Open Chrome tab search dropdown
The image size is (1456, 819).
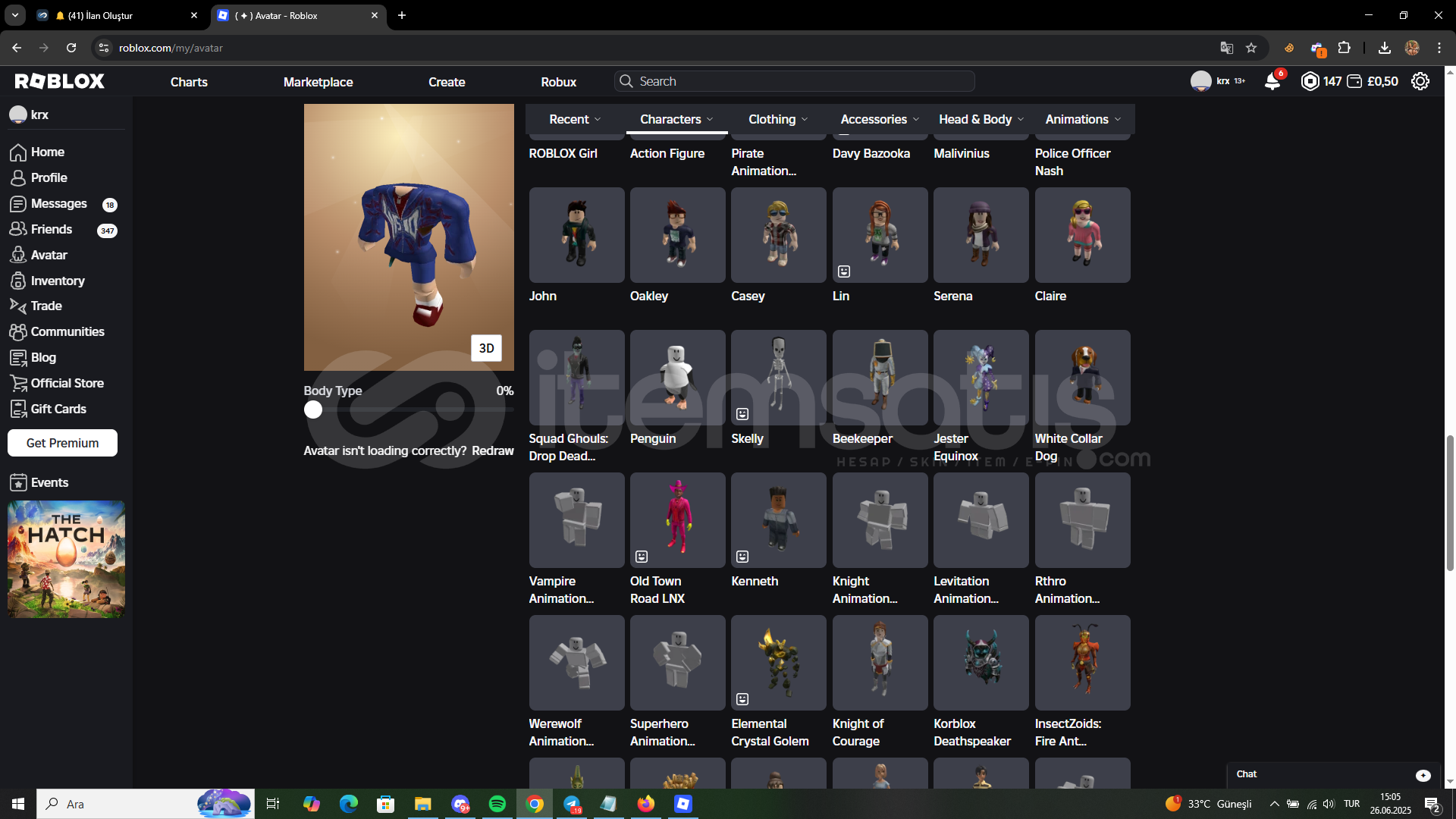(15, 15)
